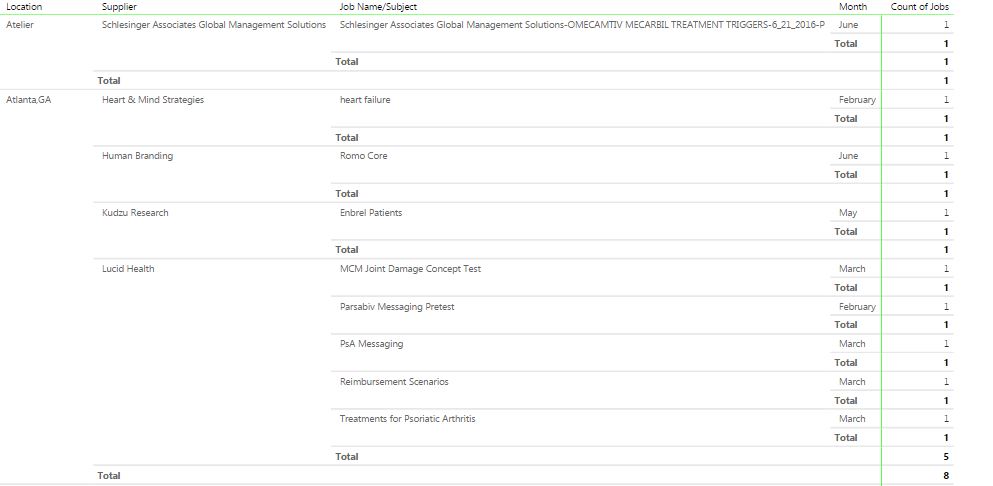Click the Atelier location Total label

109,80
